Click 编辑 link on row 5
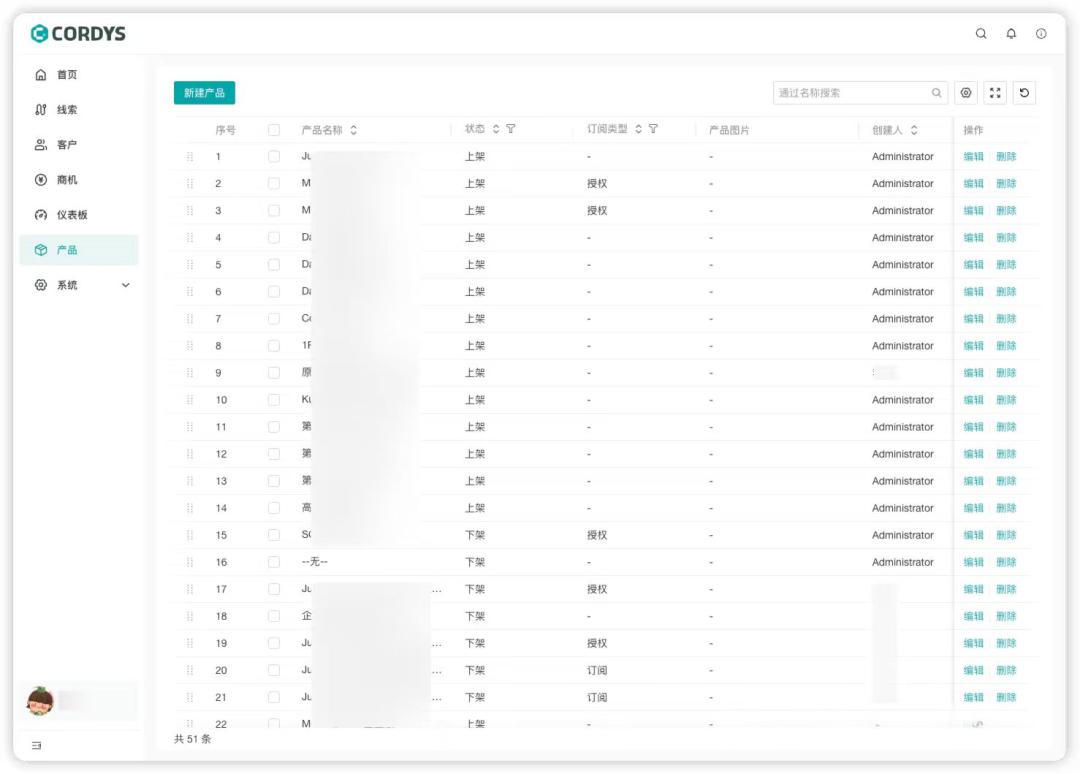Screen dimensions: 1080x774 pyautogui.click(x=973, y=265)
